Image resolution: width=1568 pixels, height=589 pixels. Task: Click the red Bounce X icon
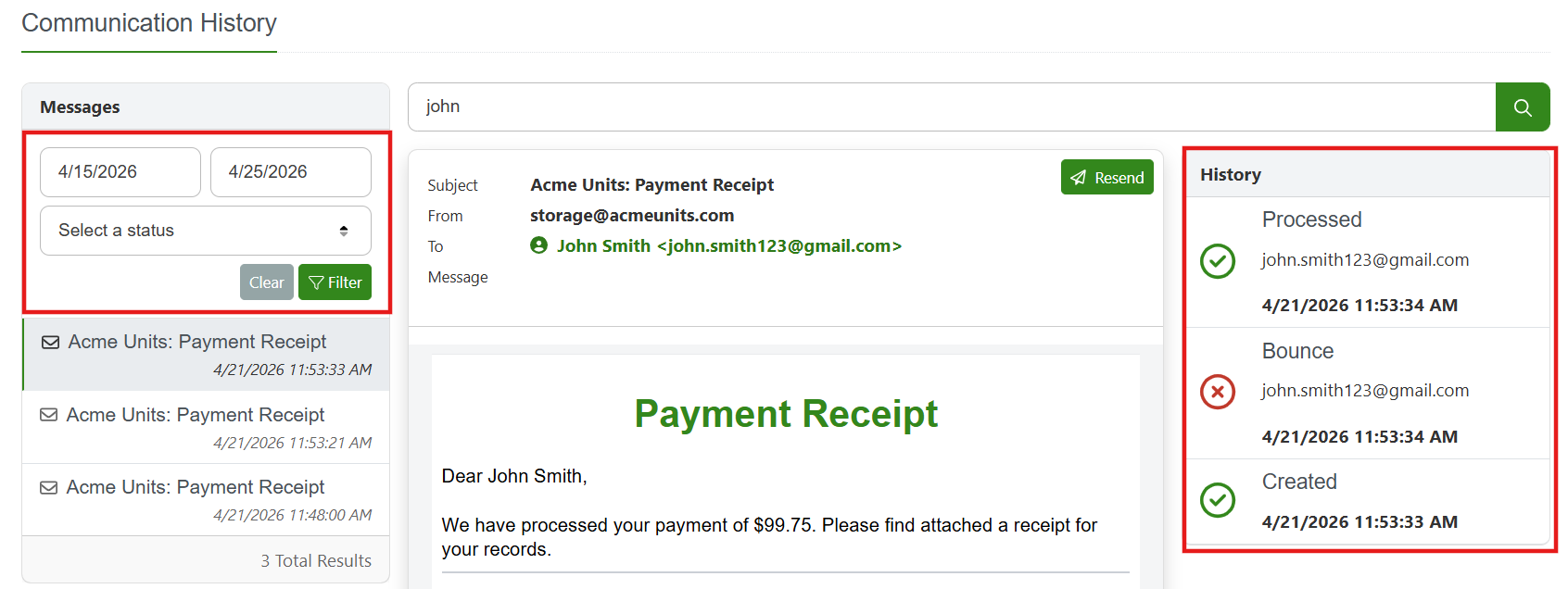click(x=1218, y=393)
